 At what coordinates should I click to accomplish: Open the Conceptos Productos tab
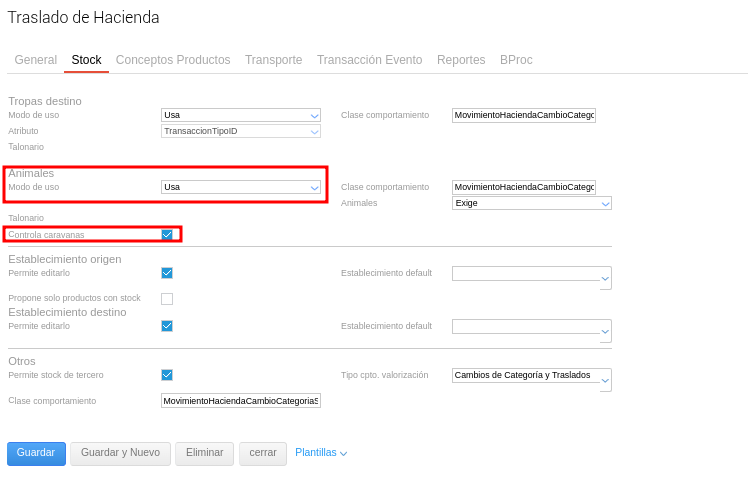[x=173, y=60]
